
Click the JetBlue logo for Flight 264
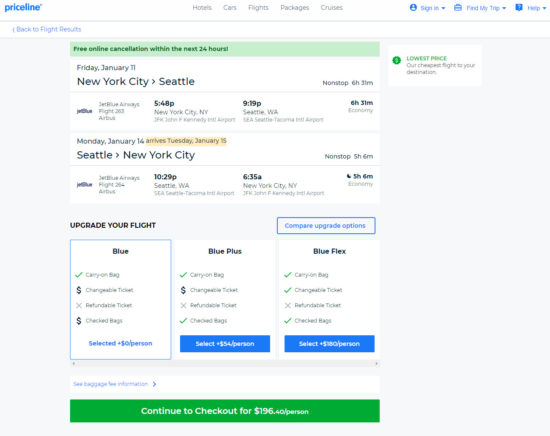click(84, 185)
